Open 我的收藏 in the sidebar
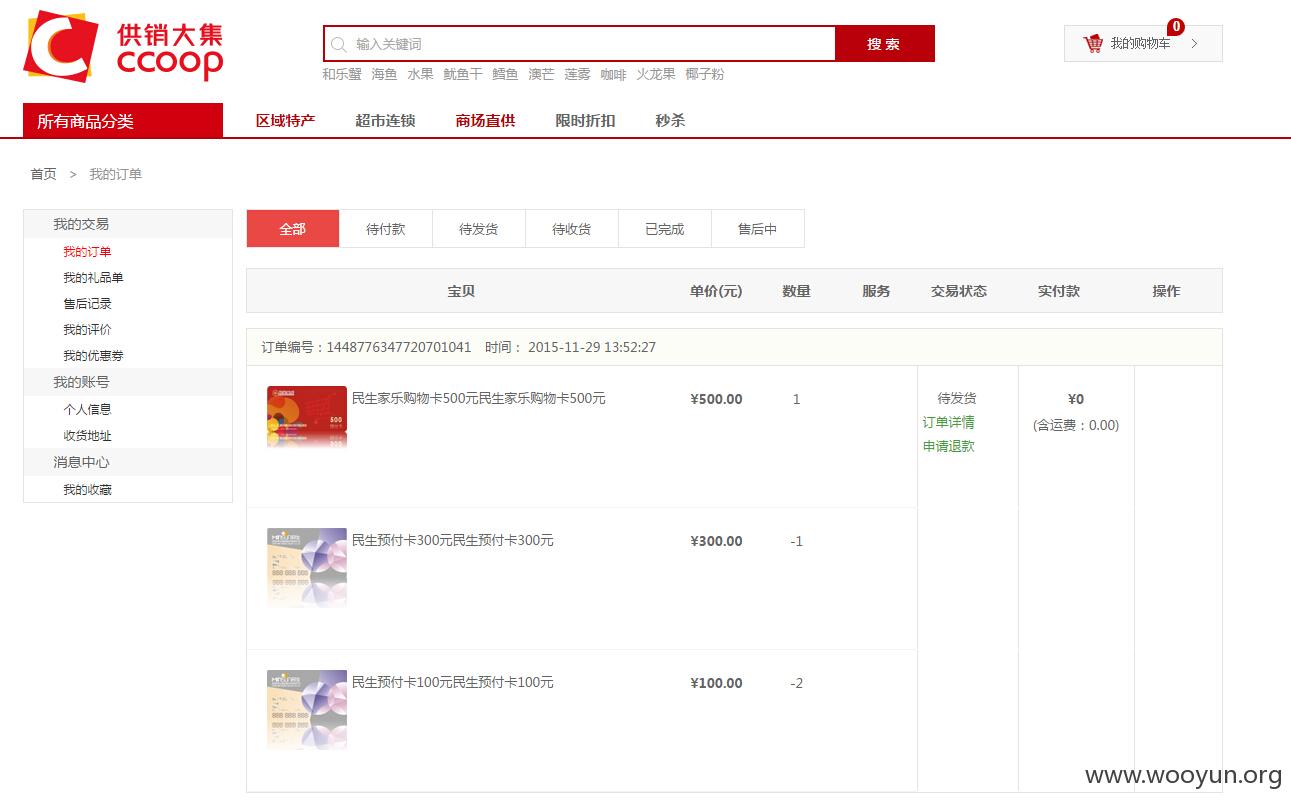 [x=87, y=490]
